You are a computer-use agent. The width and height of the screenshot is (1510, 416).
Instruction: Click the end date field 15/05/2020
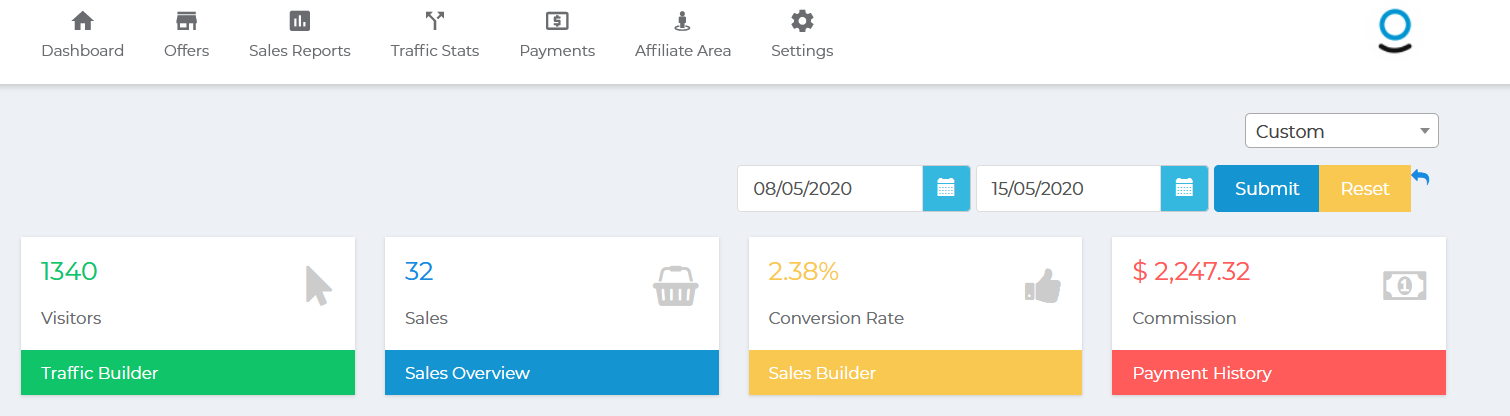point(1067,188)
